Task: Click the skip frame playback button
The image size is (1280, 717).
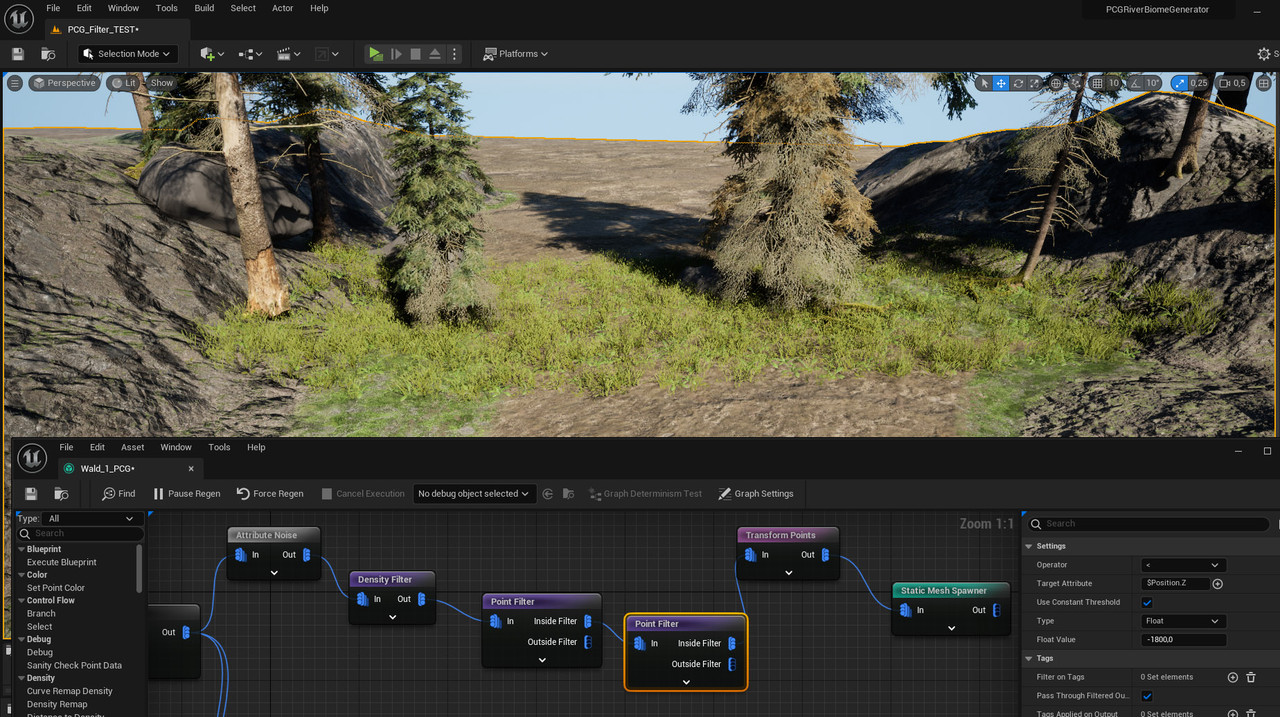Action: 396,54
